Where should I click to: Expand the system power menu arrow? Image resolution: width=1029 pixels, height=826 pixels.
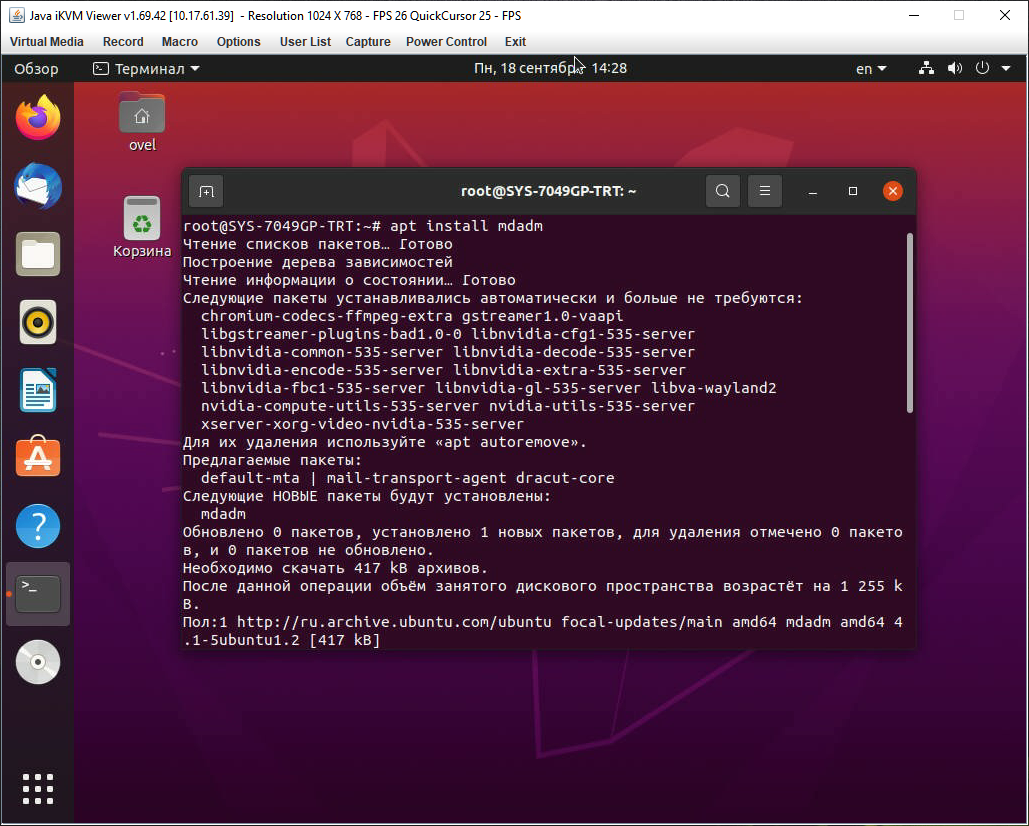[x=1006, y=68]
